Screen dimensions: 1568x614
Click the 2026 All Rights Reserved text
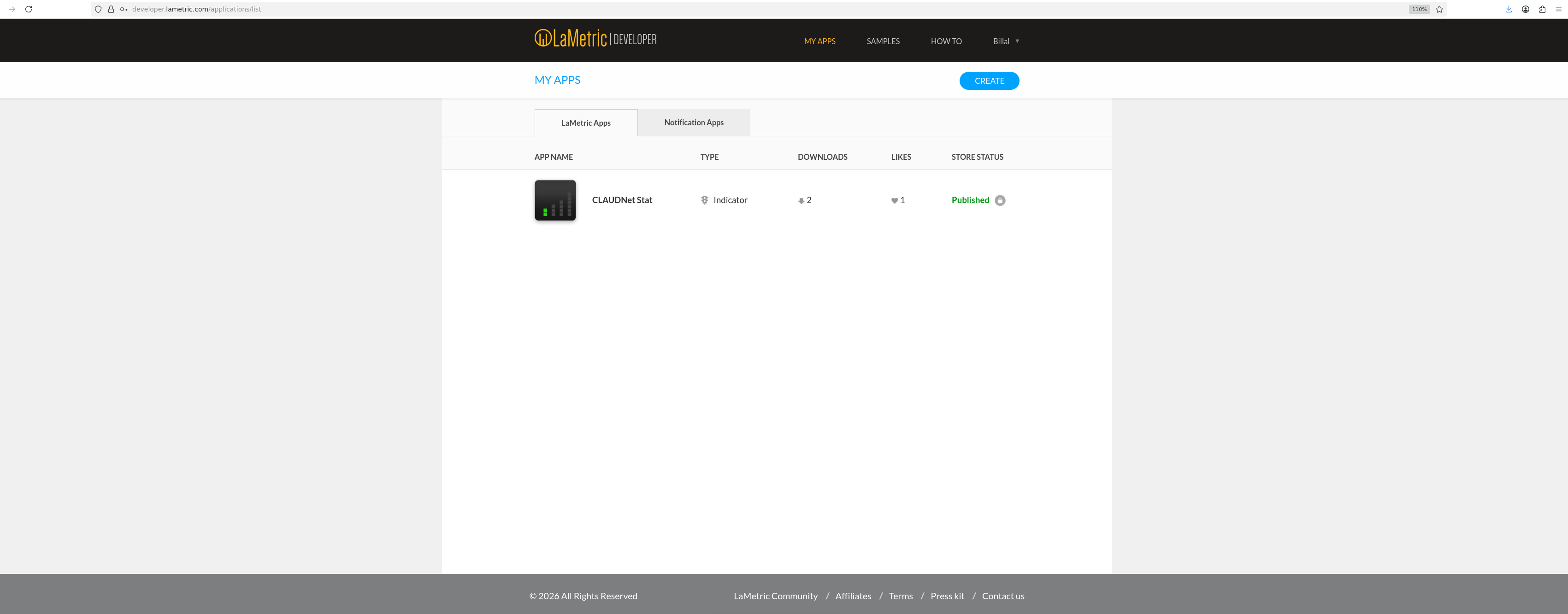[583, 596]
